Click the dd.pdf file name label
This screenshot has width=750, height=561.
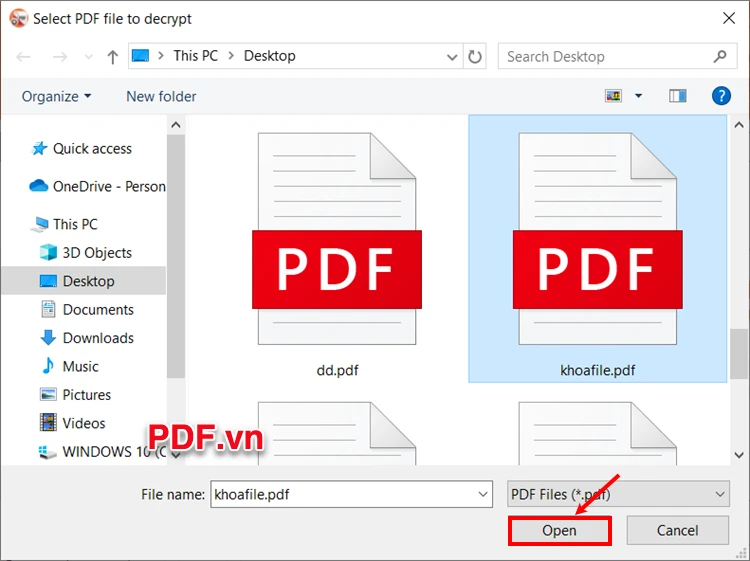337,370
